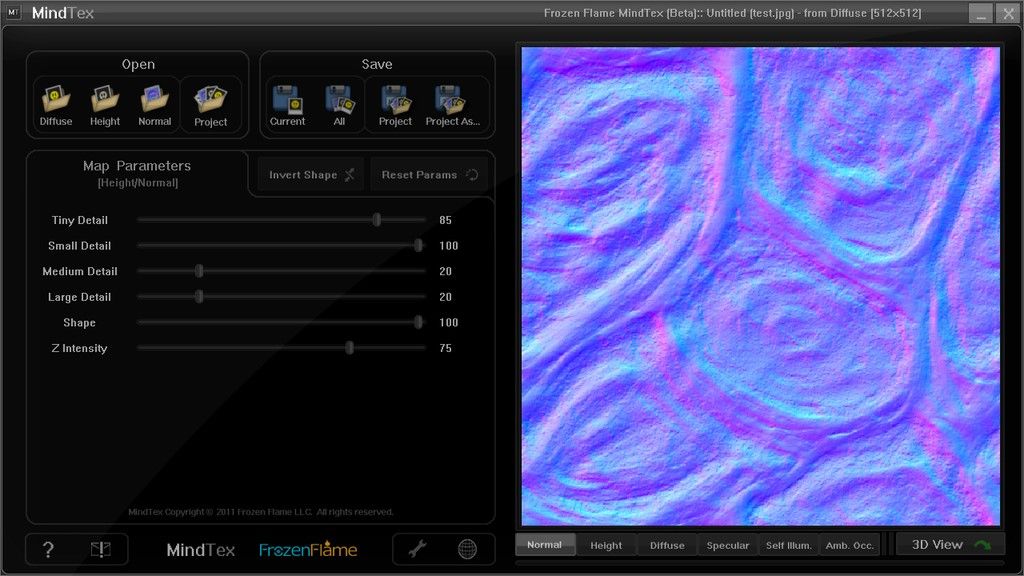Switch to the Normal map tab

545,545
